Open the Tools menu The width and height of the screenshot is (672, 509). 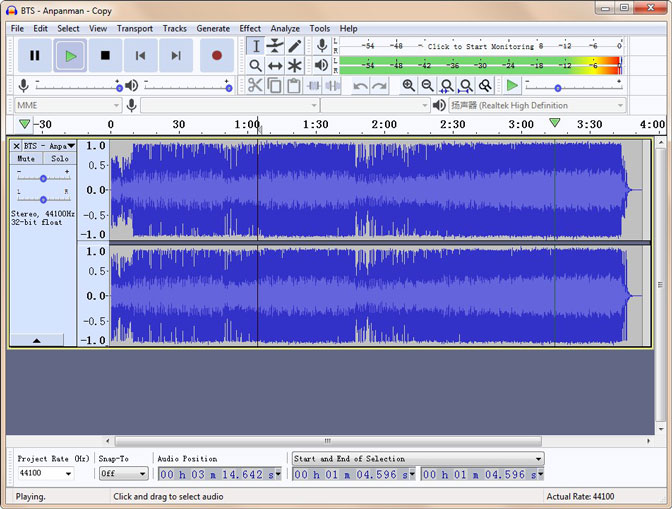[x=320, y=29]
